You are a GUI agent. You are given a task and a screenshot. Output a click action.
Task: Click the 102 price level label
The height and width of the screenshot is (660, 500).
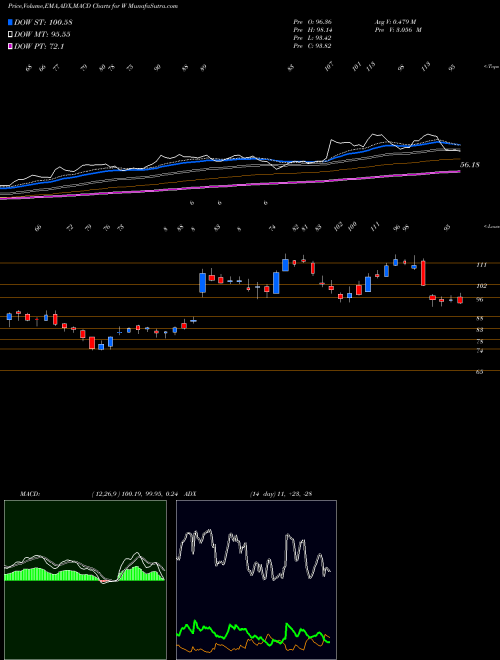(481, 286)
